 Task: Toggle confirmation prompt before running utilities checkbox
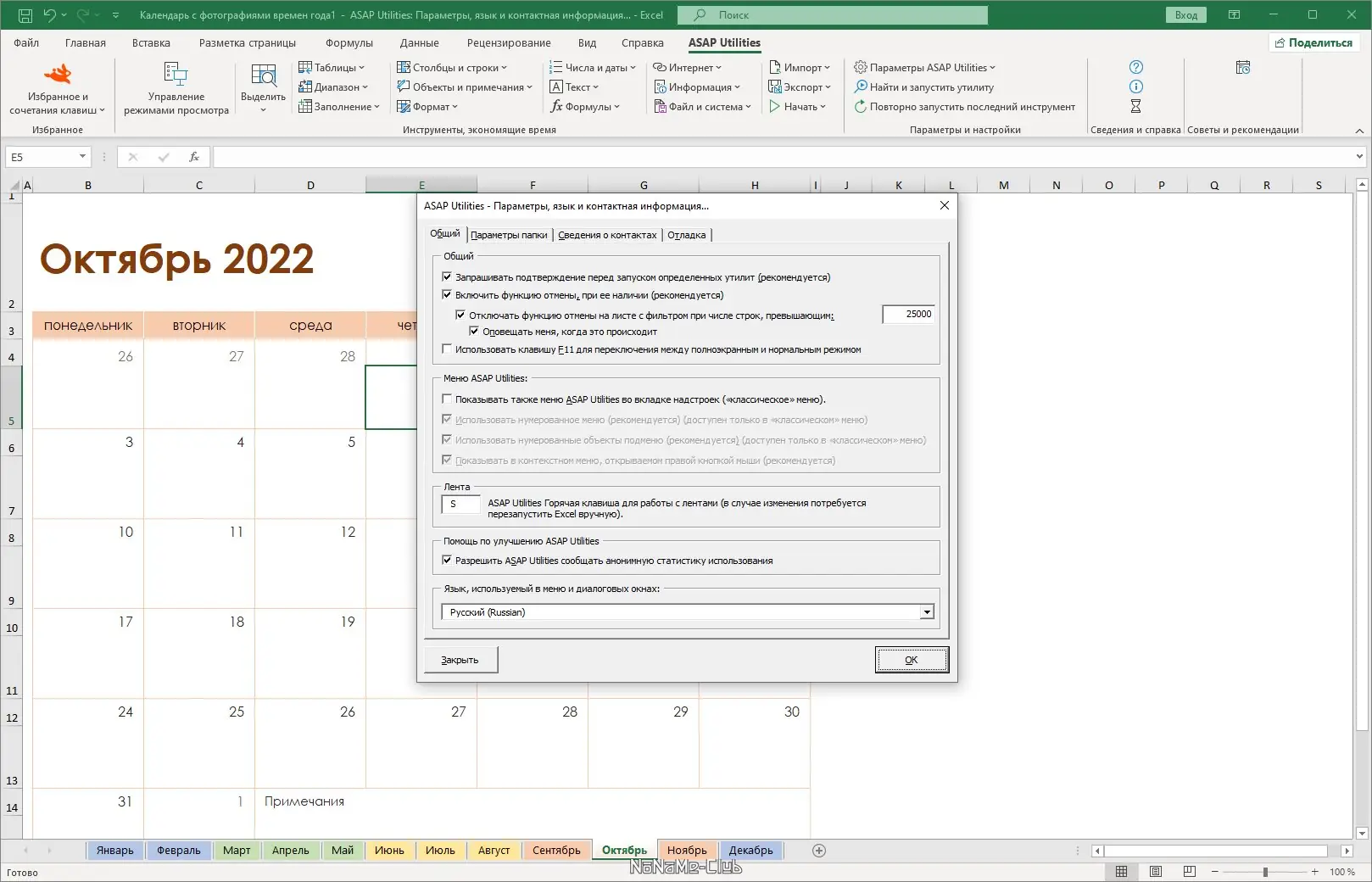point(447,276)
